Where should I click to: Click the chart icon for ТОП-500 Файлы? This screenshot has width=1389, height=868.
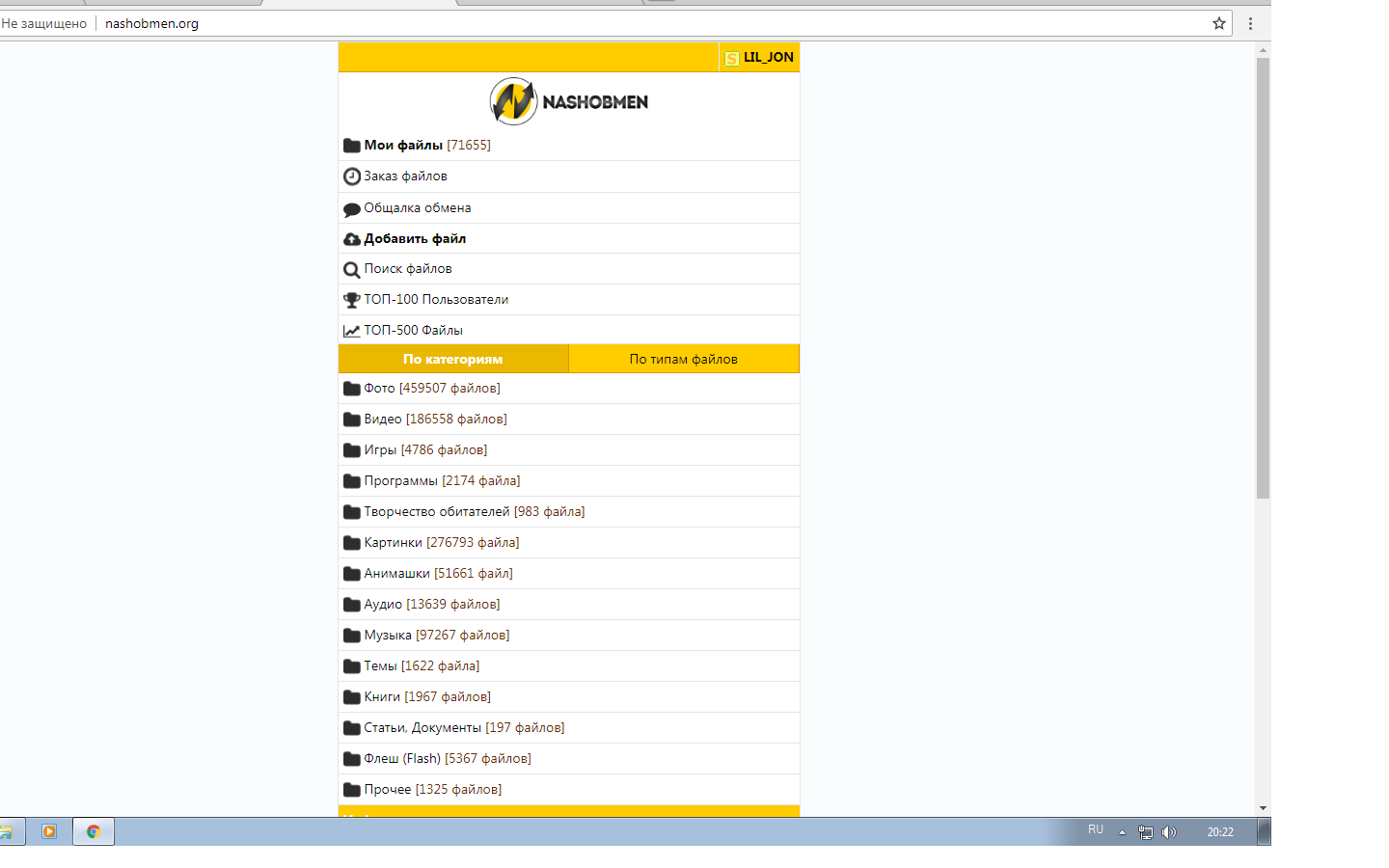[352, 331]
